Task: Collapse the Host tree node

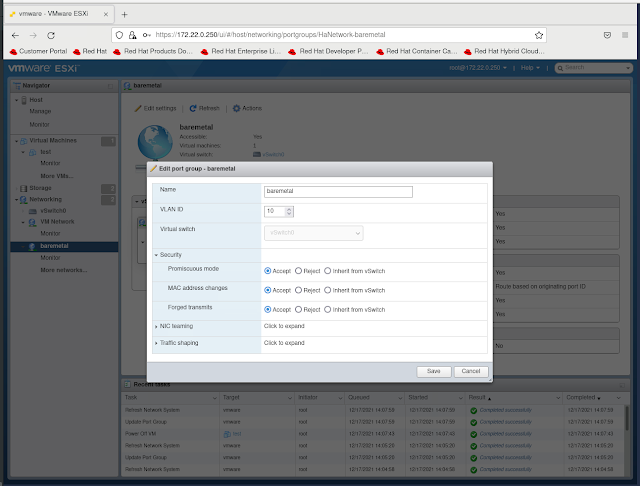Action: tap(17, 100)
